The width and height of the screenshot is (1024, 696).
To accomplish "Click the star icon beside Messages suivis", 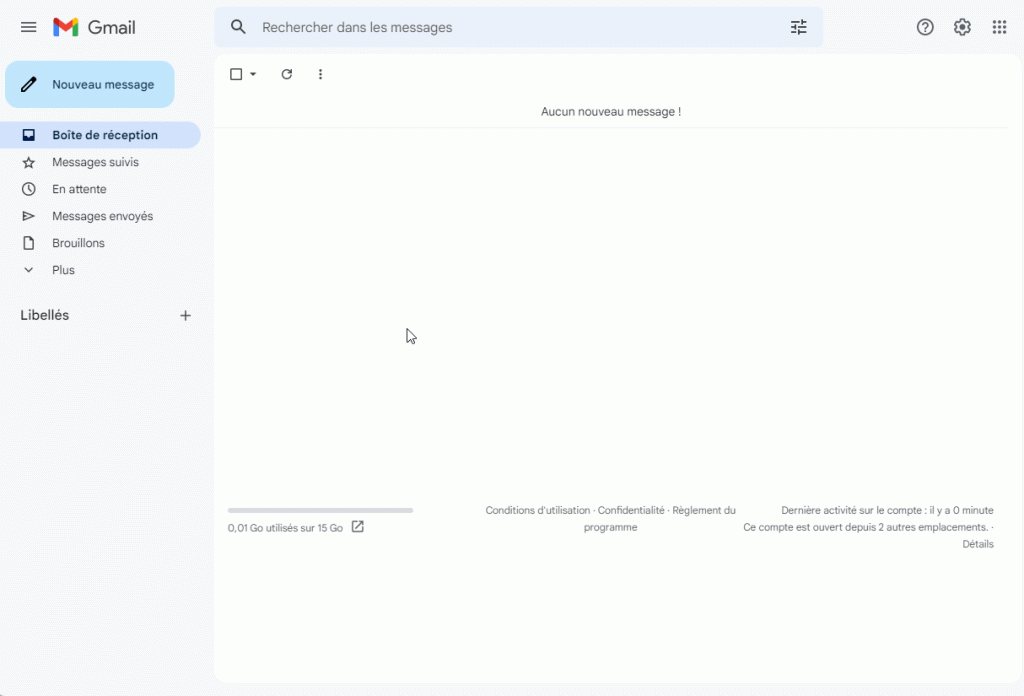I will click(x=29, y=163).
